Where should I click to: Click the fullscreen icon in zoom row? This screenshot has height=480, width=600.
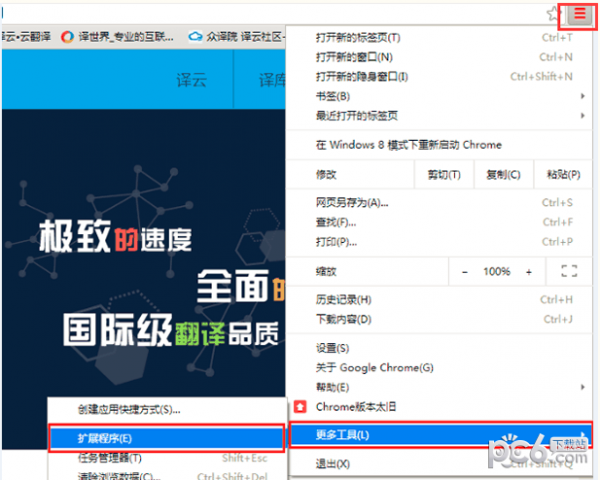pos(569,271)
